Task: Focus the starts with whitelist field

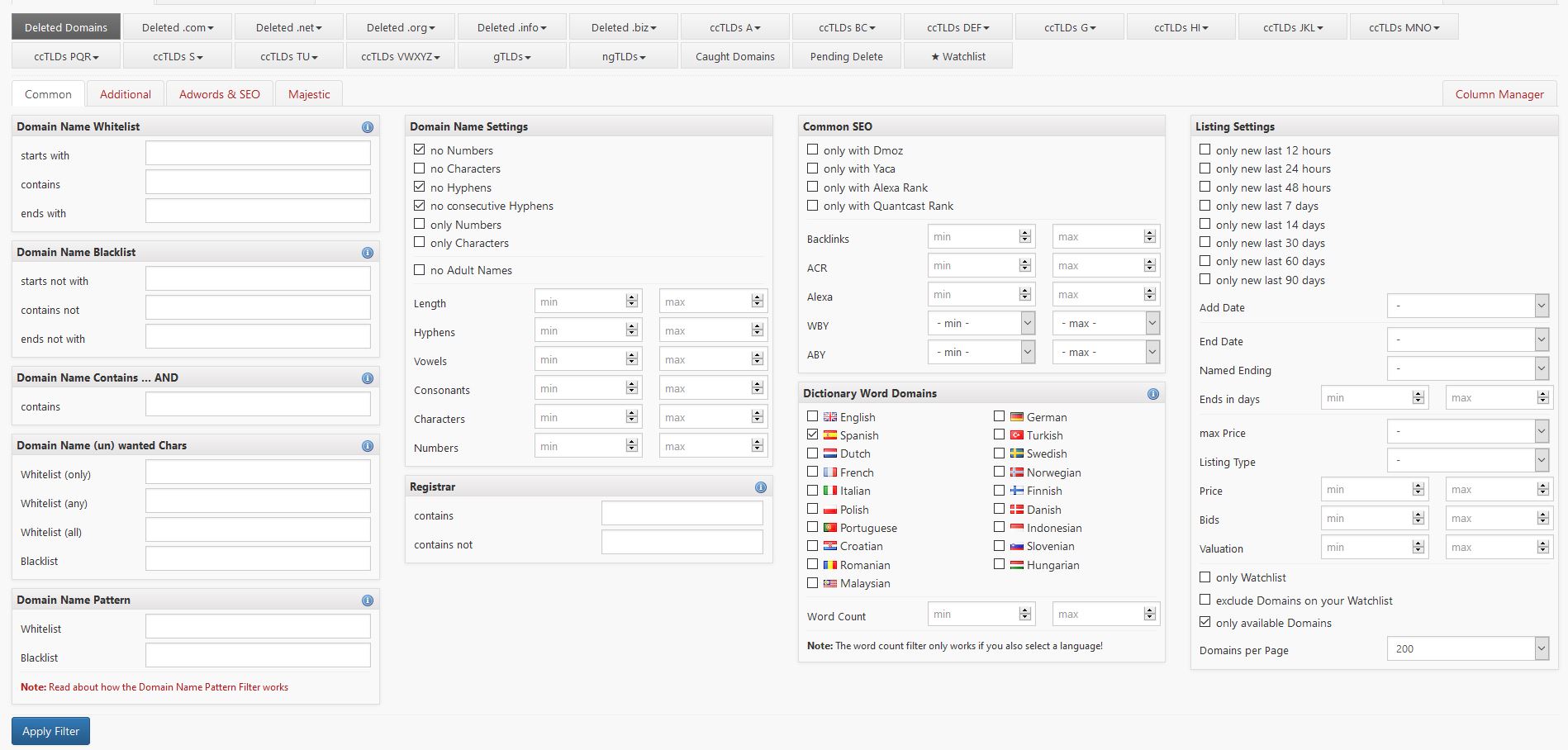Action: 258,153
